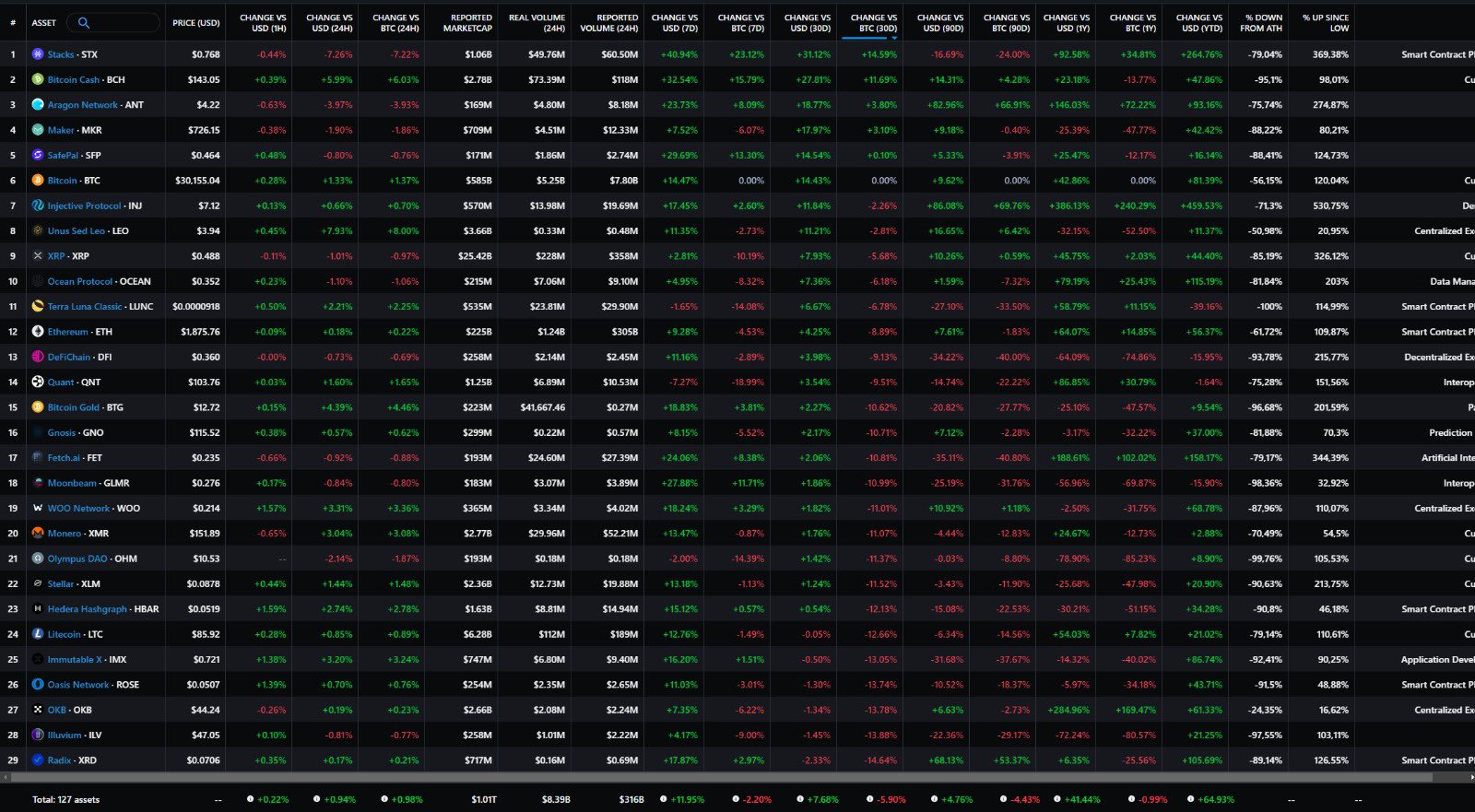Click the XRP coin logo
This screenshot has height=812, width=1475.
tap(38, 256)
